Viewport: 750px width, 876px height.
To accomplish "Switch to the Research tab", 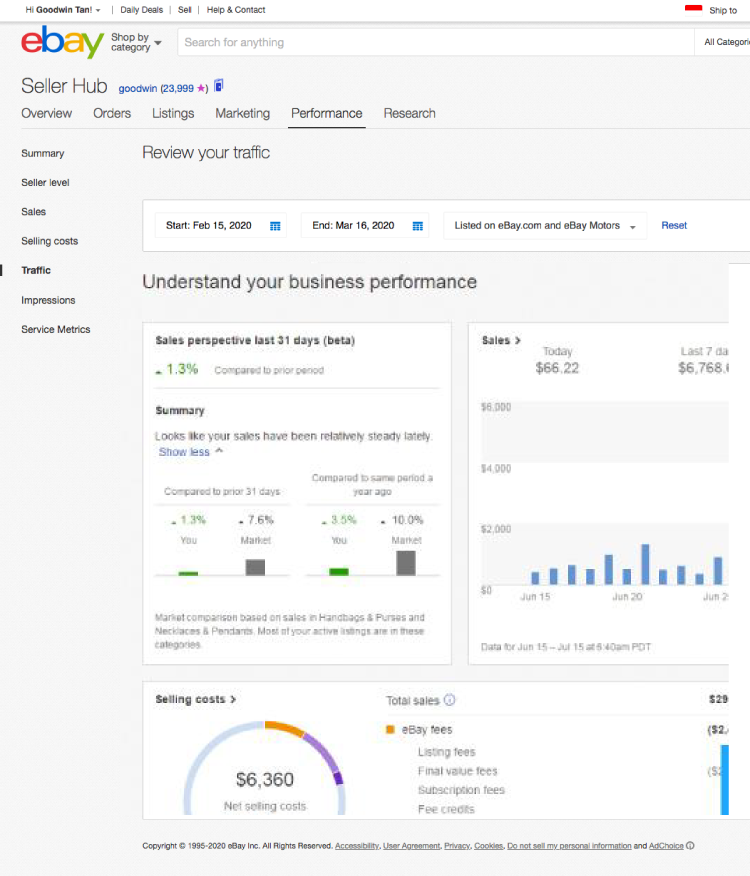I will (409, 113).
